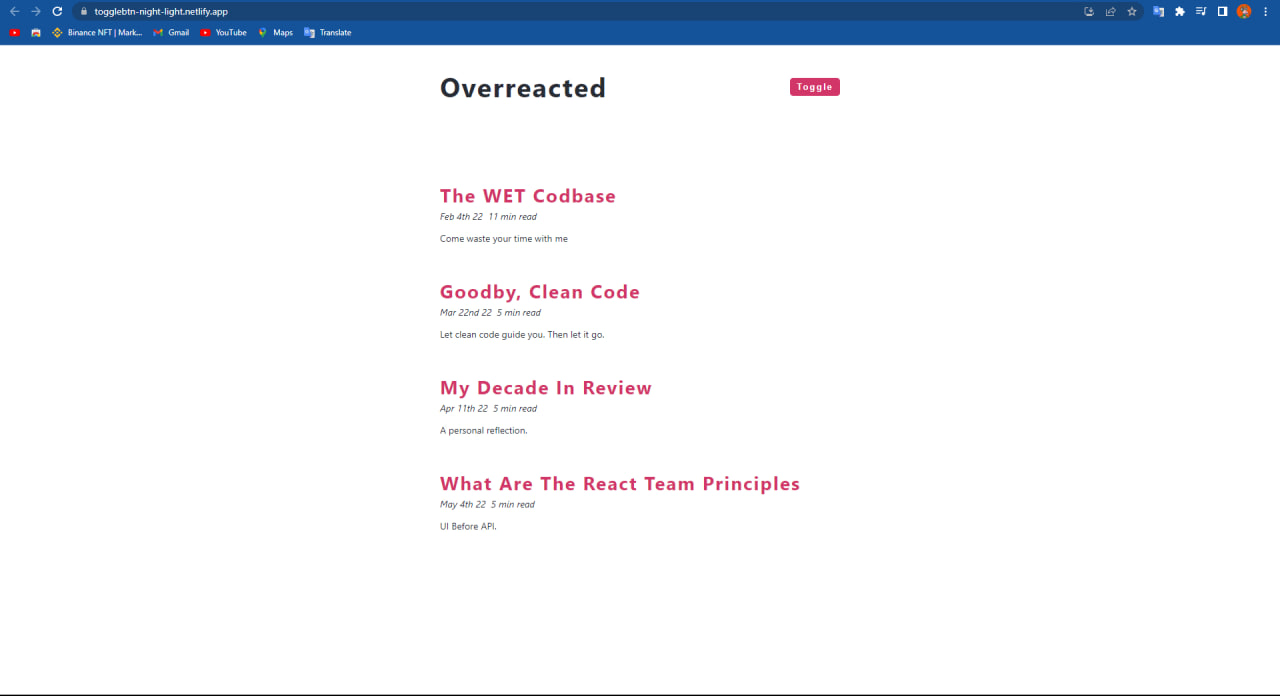This screenshot has height=696, width=1280.
Task: Click the Toggle night-light button
Action: point(815,87)
